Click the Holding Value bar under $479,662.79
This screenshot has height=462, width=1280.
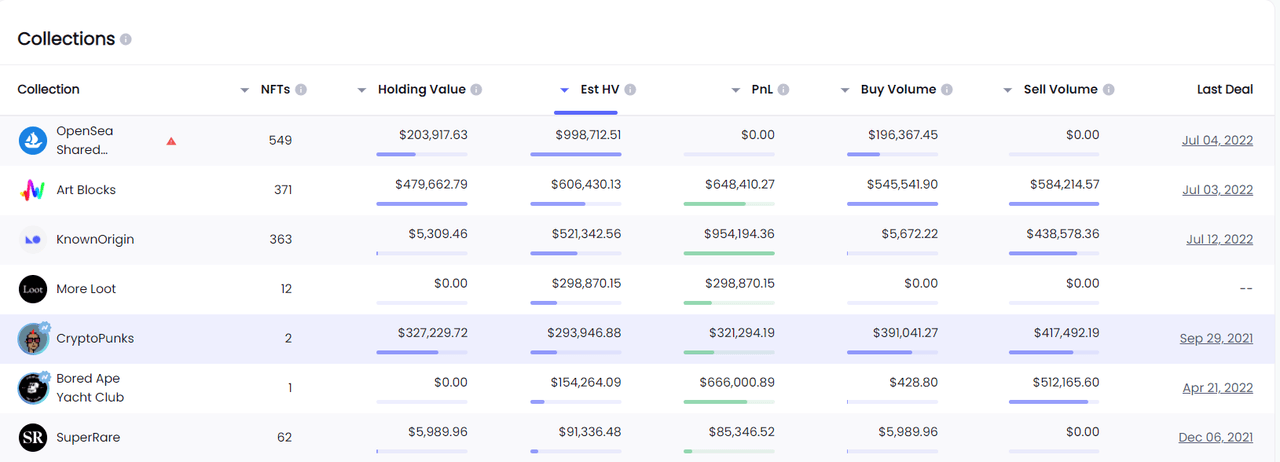click(x=422, y=204)
